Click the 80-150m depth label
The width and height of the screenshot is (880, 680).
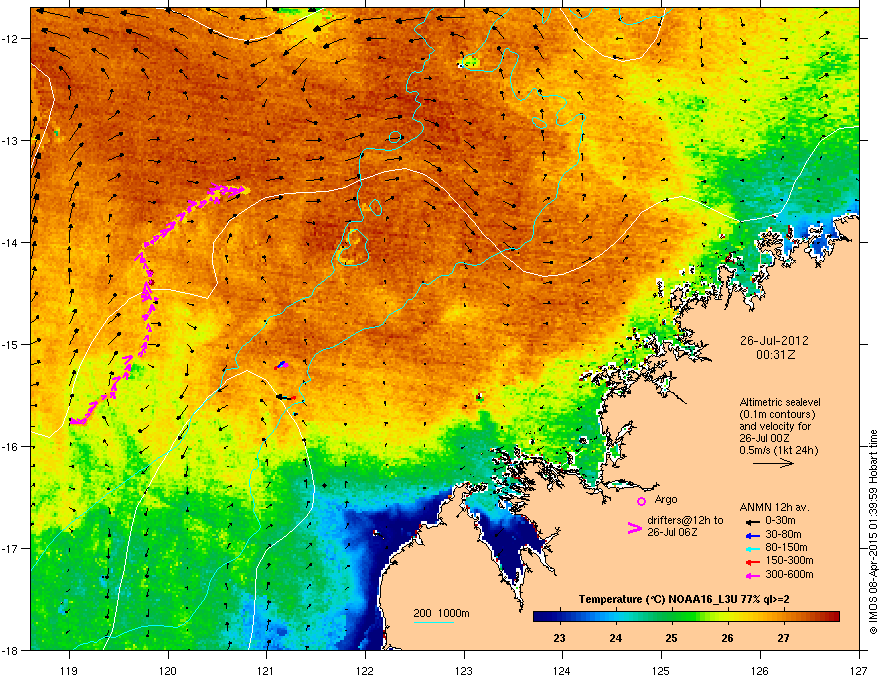pyautogui.click(x=786, y=548)
